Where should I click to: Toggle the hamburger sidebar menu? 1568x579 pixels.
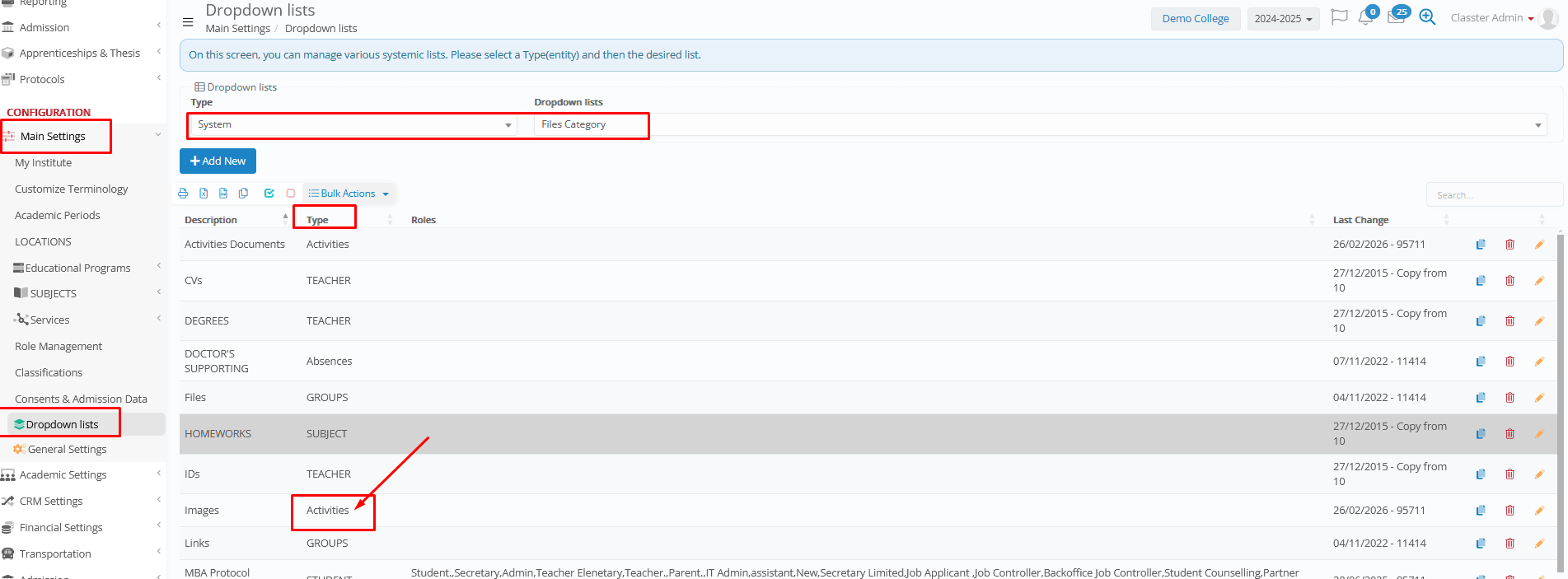pos(188,22)
